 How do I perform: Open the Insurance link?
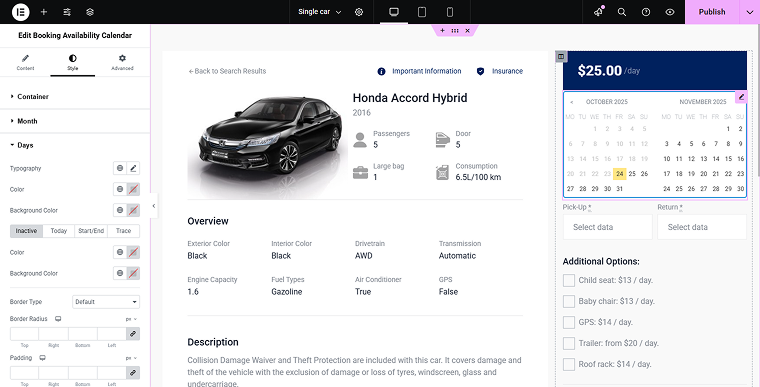click(x=500, y=71)
